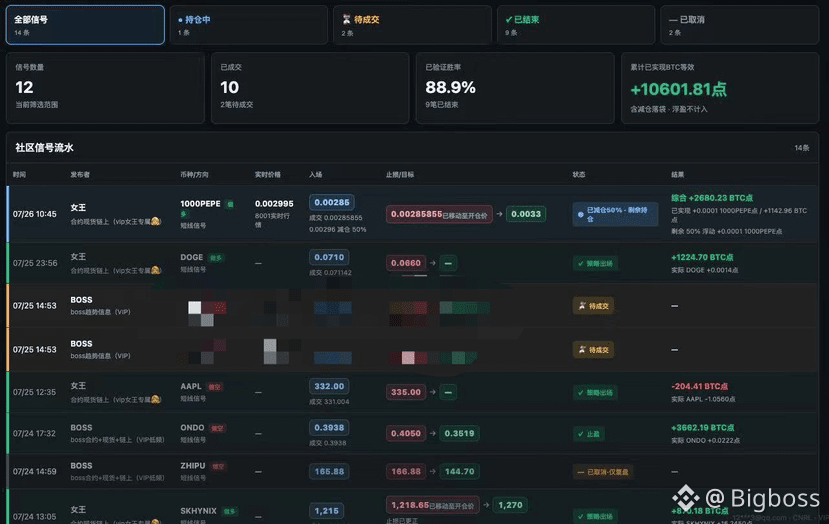829x524 pixels.
Task: Click the 结果 column header
Action: 677,174
